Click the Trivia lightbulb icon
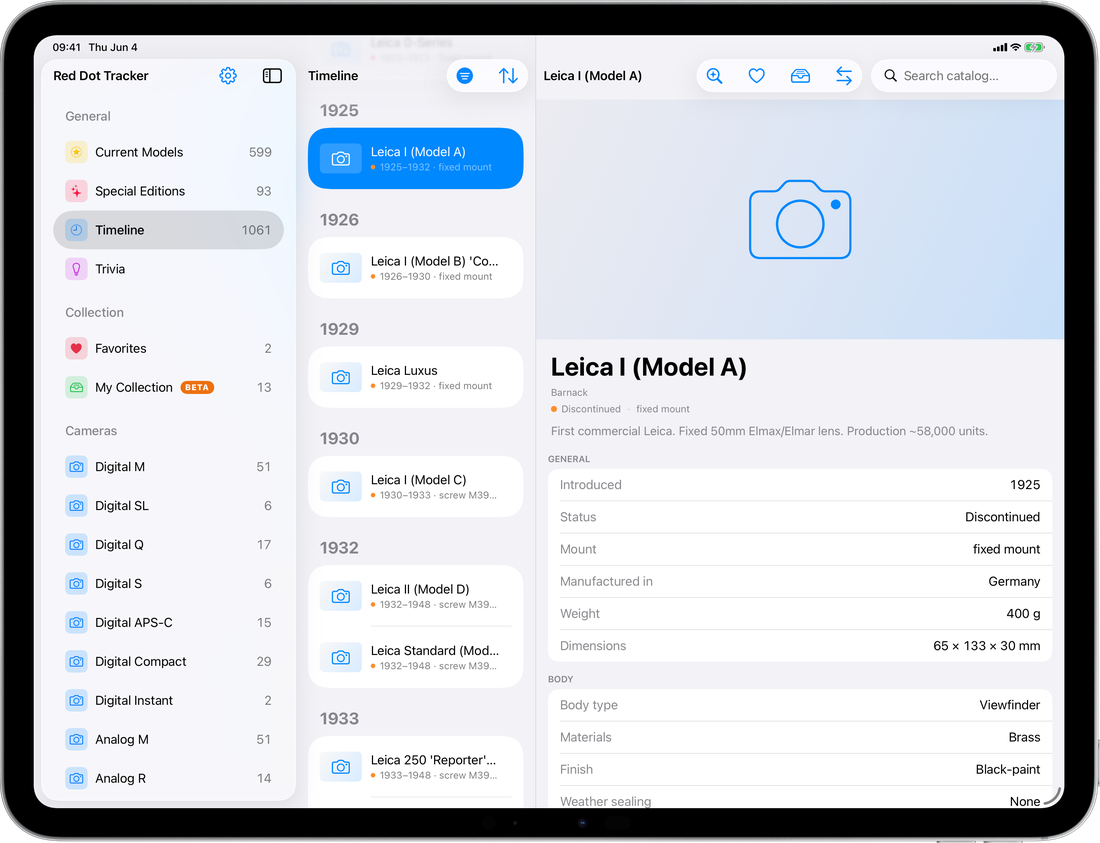Viewport: 1100px width, 843px height. coord(76,269)
